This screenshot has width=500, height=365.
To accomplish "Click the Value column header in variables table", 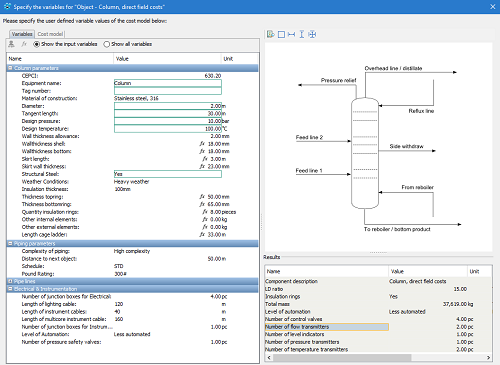I will click(x=167, y=59).
